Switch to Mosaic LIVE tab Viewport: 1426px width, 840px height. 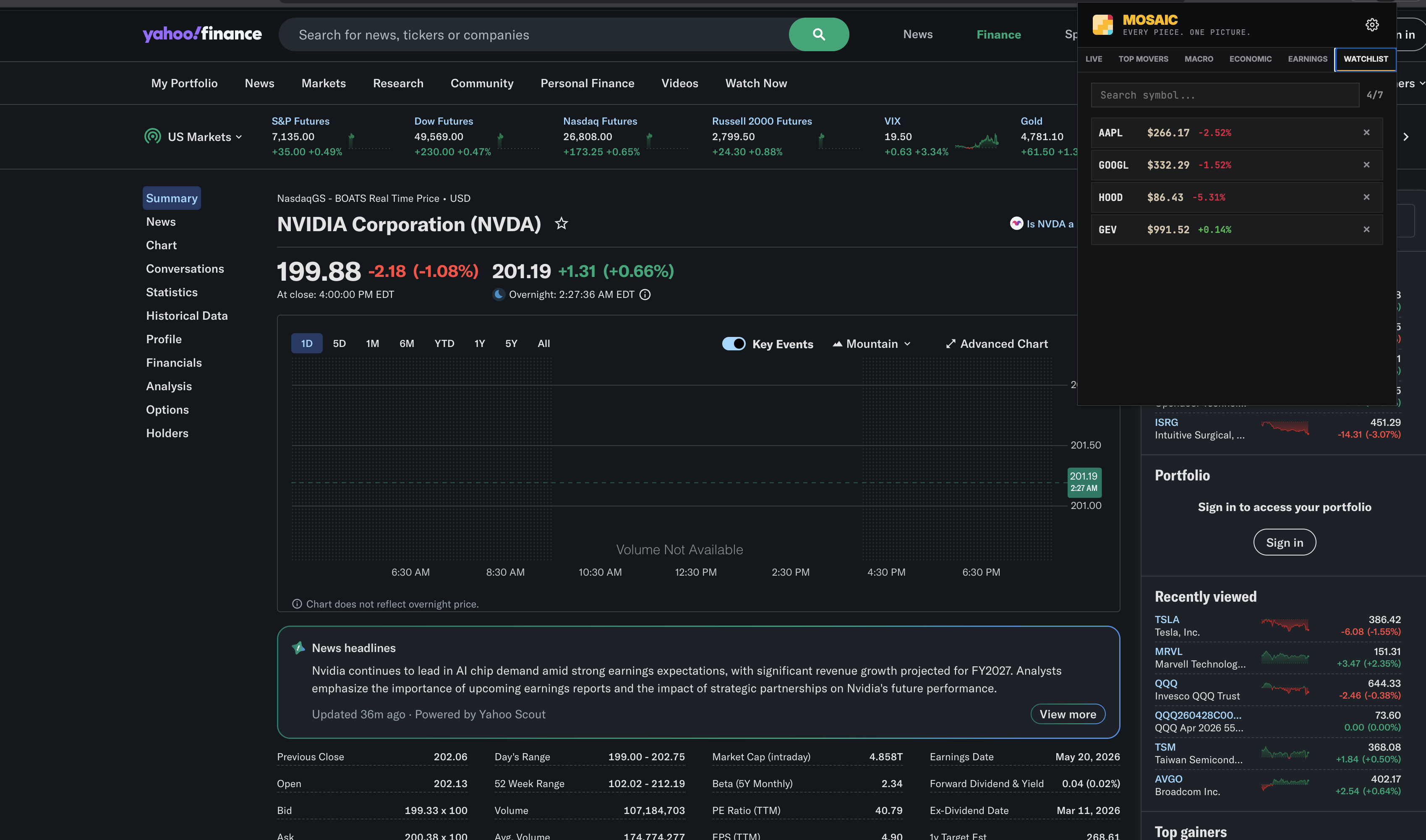(1094, 59)
